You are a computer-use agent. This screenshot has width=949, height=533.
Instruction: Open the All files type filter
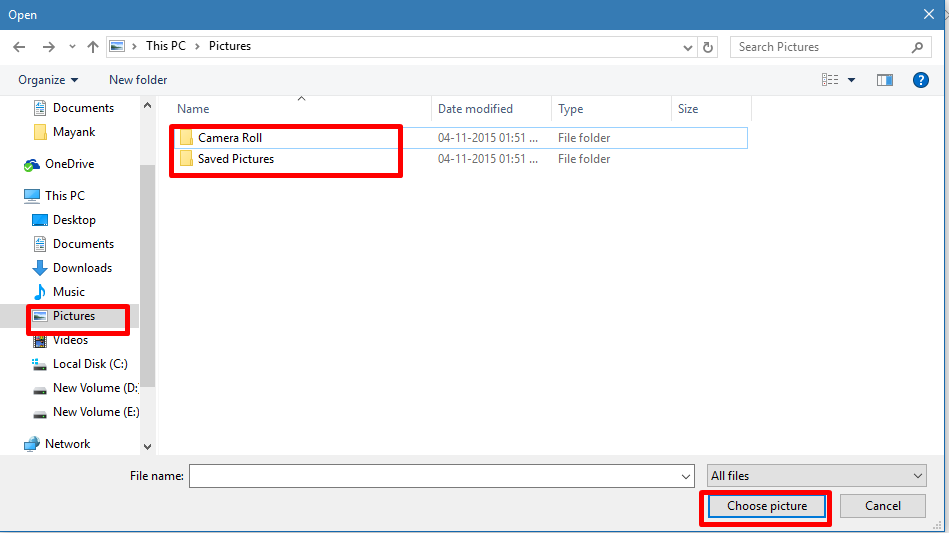[x=816, y=476]
